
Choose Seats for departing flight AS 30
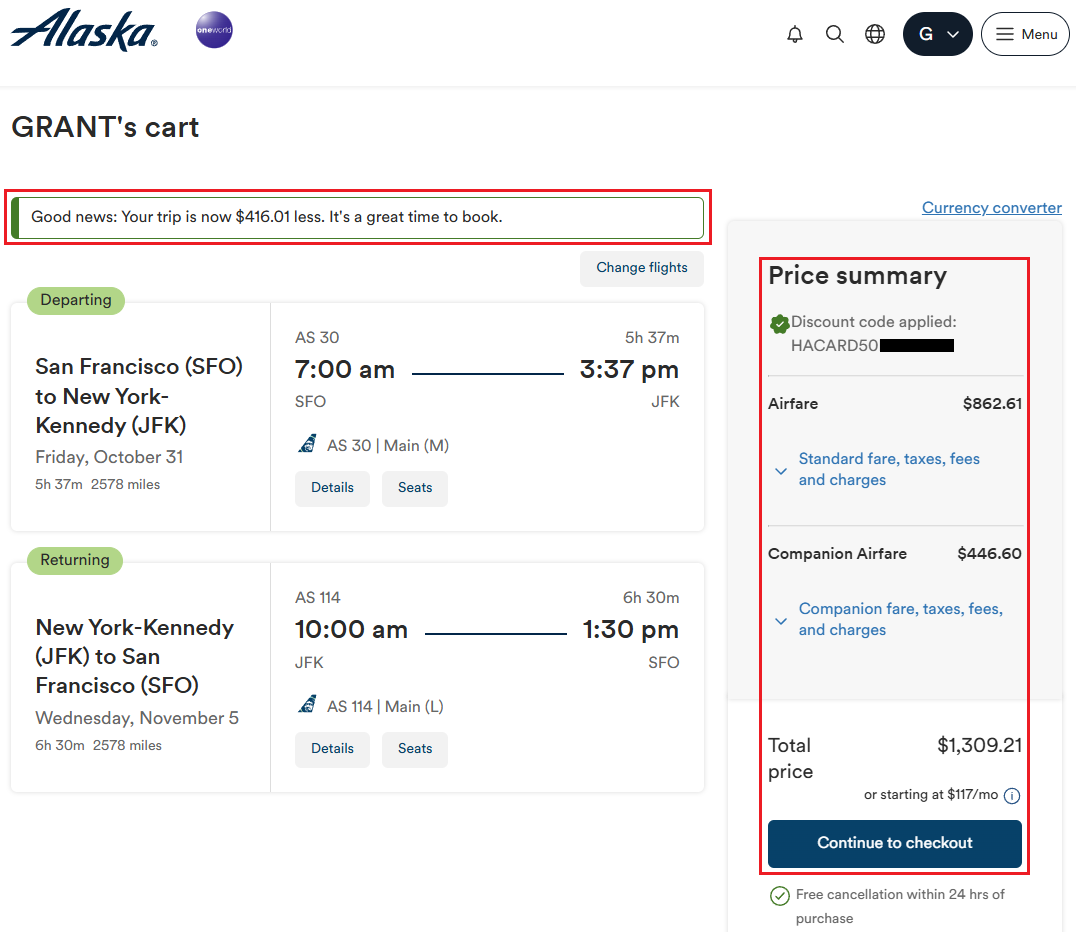[415, 488]
